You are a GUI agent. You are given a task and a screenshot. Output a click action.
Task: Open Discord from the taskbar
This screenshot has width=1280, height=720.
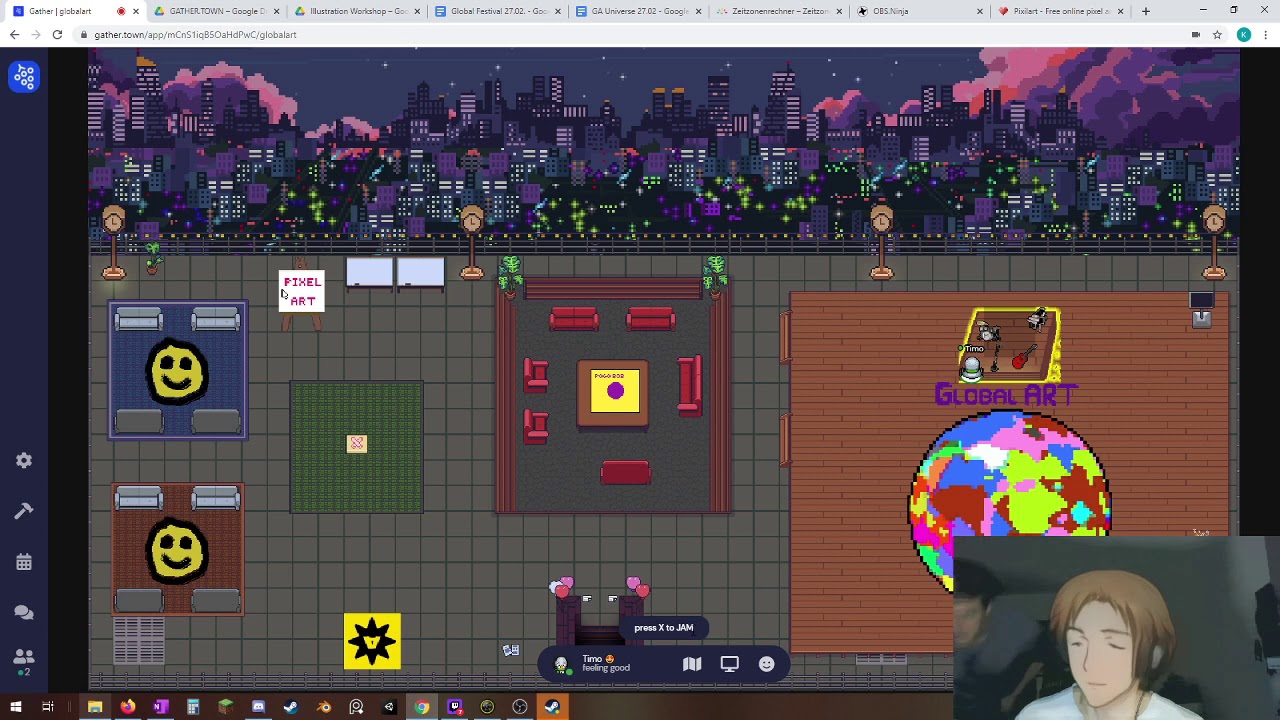[258, 707]
